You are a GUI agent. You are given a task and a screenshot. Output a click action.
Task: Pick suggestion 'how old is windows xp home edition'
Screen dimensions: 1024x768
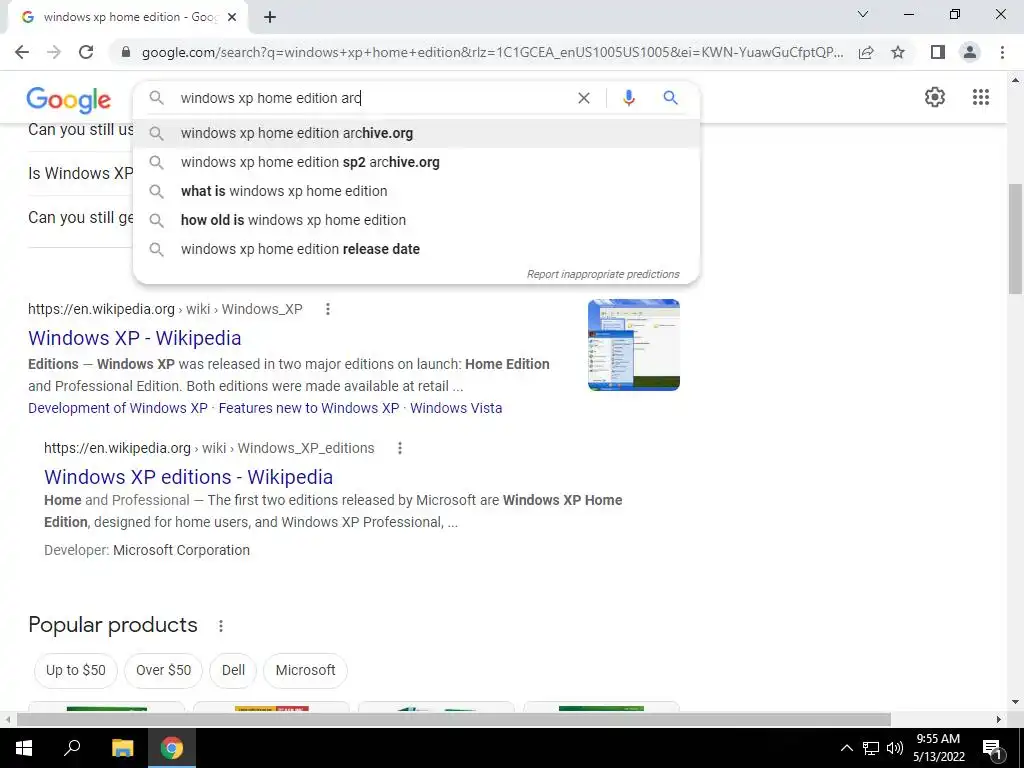(x=416, y=220)
